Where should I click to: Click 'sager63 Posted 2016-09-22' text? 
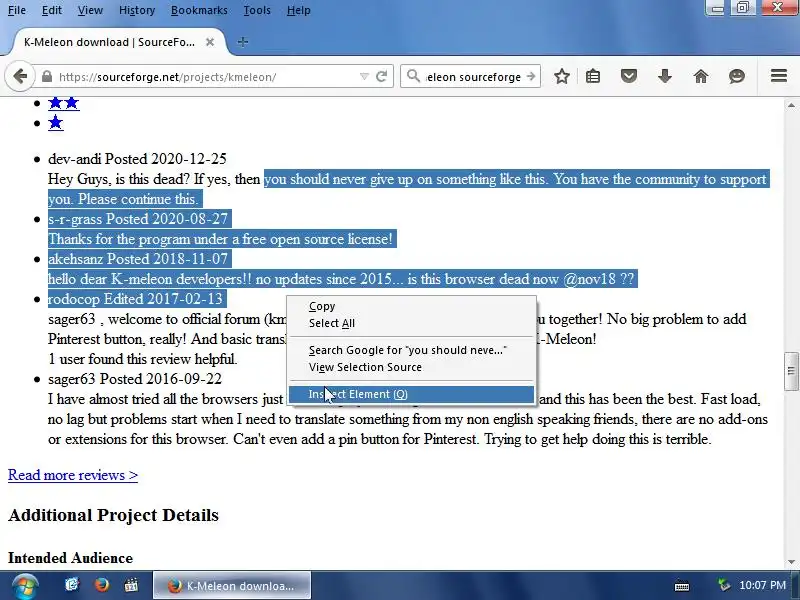tap(135, 379)
